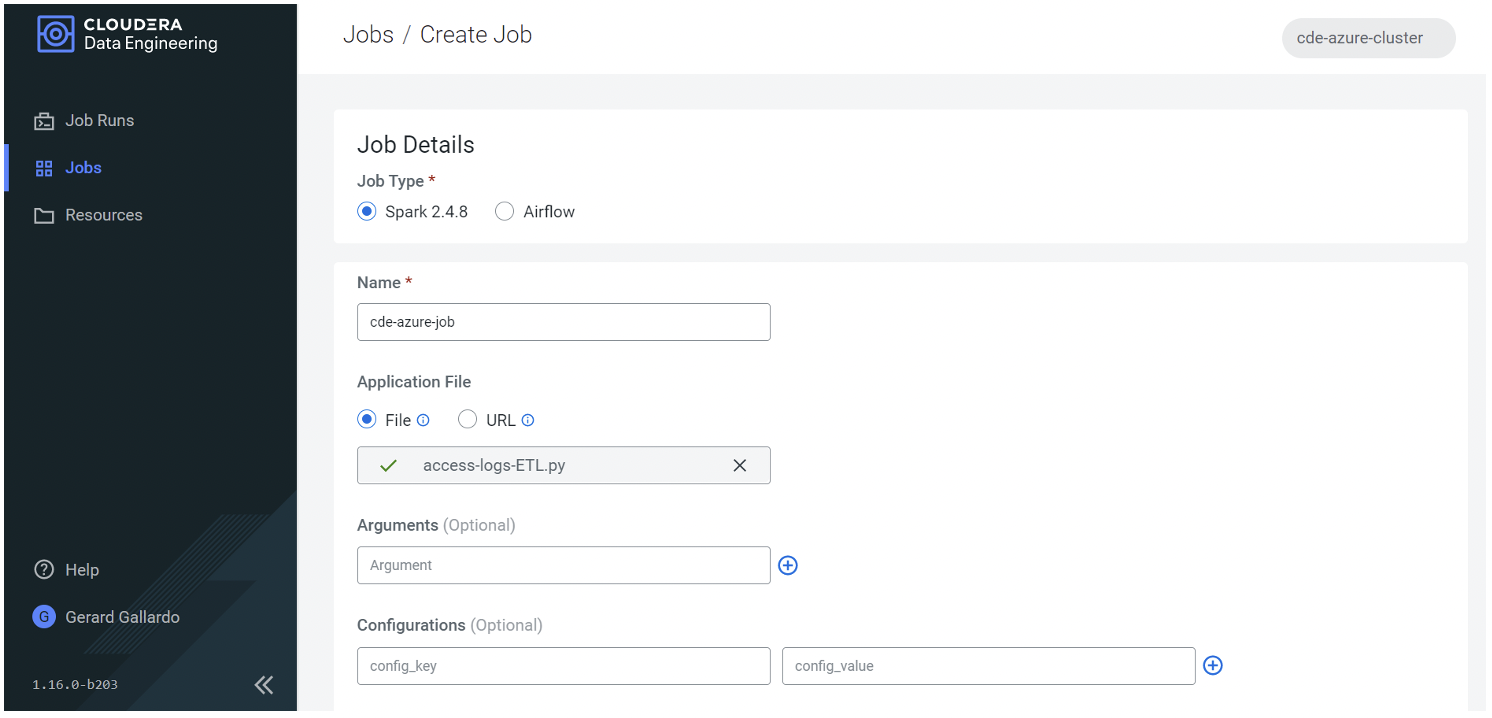The width and height of the screenshot is (1492, 718).
Task: Click version text 1.16.0-b203
Action: (x=75, y=685)
